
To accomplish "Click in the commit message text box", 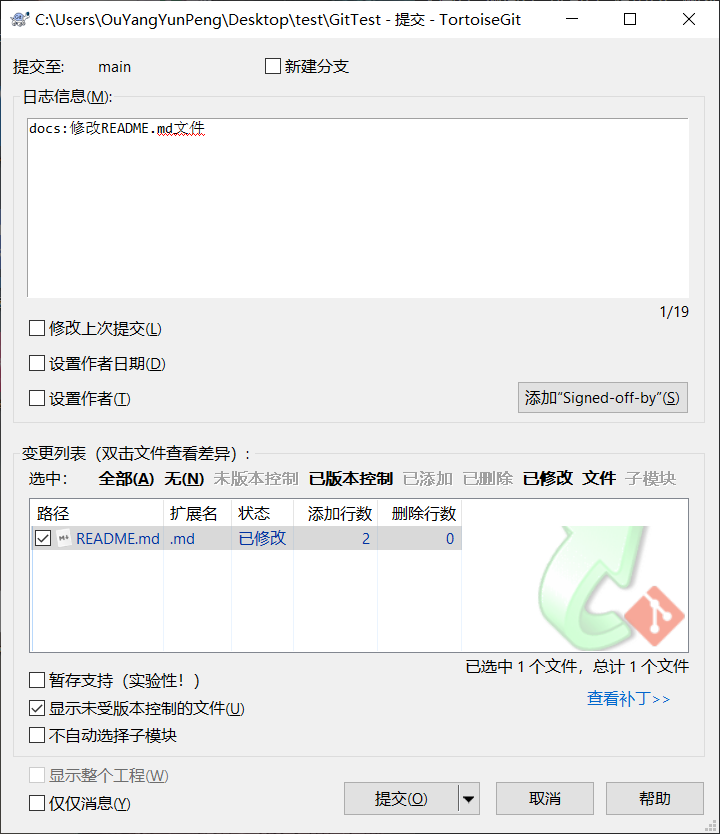I will point(357,210).
